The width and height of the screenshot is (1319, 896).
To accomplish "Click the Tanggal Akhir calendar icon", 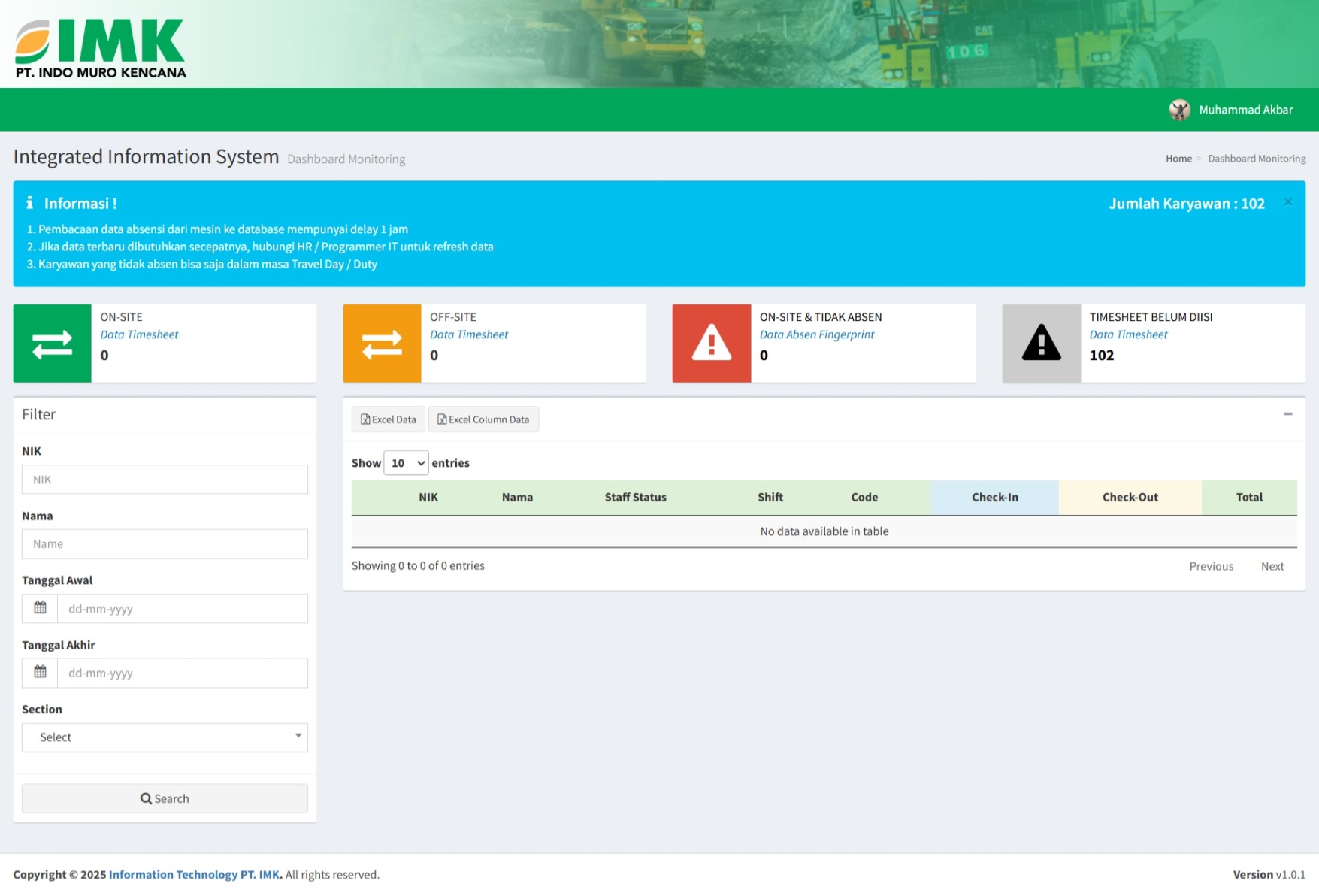I will 40,673.
